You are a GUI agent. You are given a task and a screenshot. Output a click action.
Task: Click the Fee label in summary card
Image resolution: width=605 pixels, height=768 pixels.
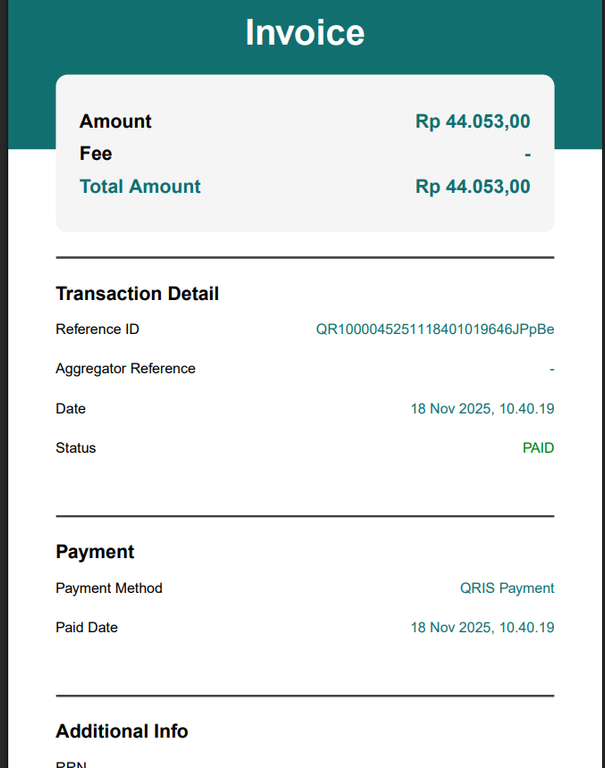(96, 154)
